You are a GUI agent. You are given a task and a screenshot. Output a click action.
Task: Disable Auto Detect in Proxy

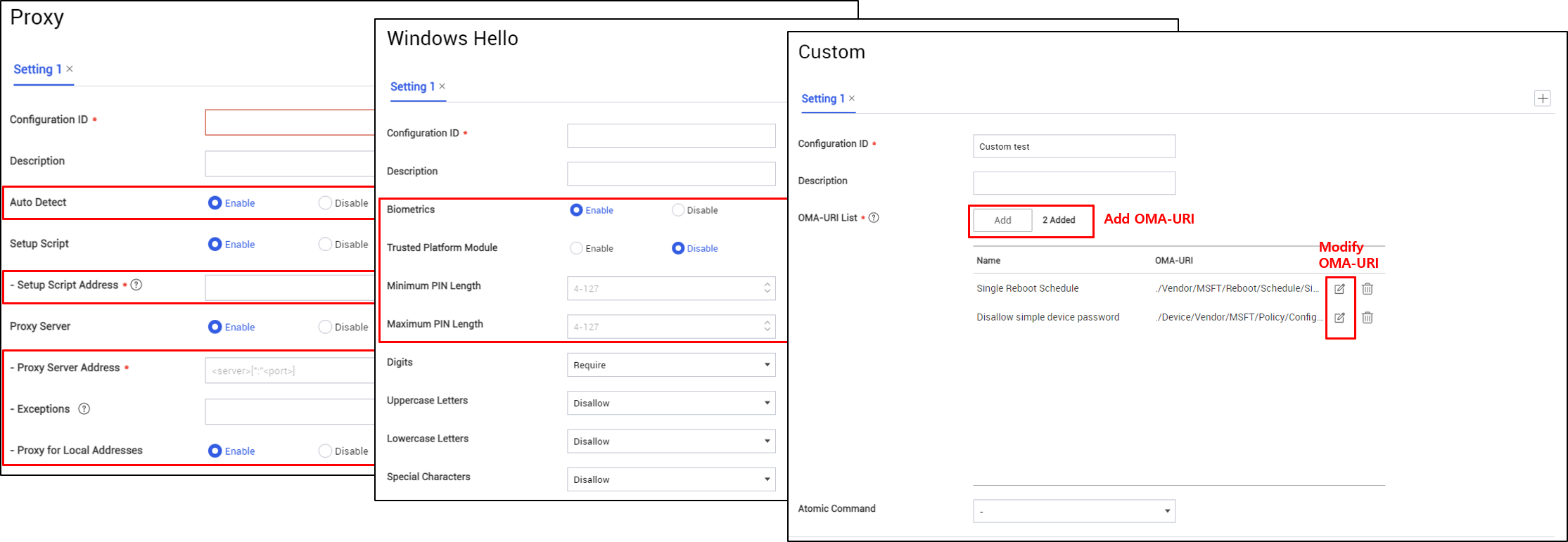pos(325,203)
